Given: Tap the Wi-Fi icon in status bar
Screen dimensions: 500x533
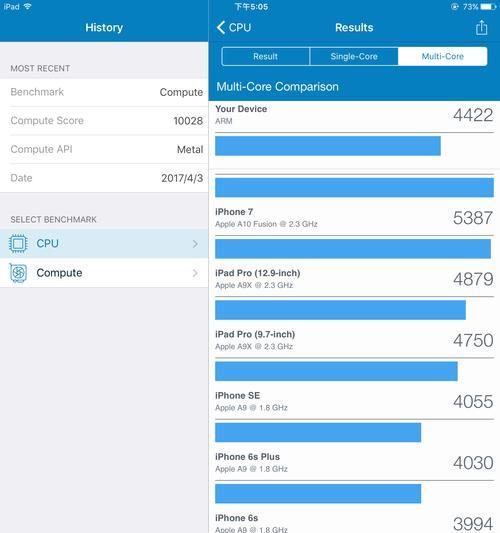Looking at the screenshot, I should click(x=28, y=6).
